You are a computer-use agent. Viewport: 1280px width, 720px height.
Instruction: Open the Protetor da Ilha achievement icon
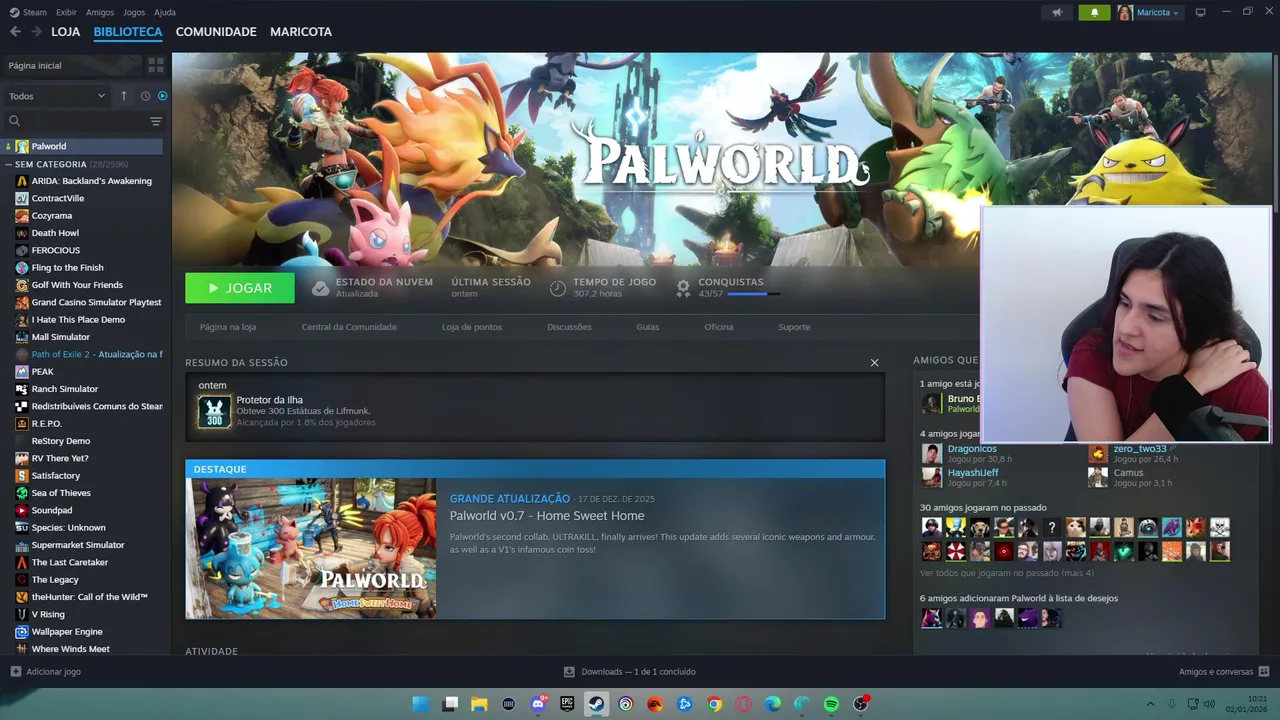[214, 411]
